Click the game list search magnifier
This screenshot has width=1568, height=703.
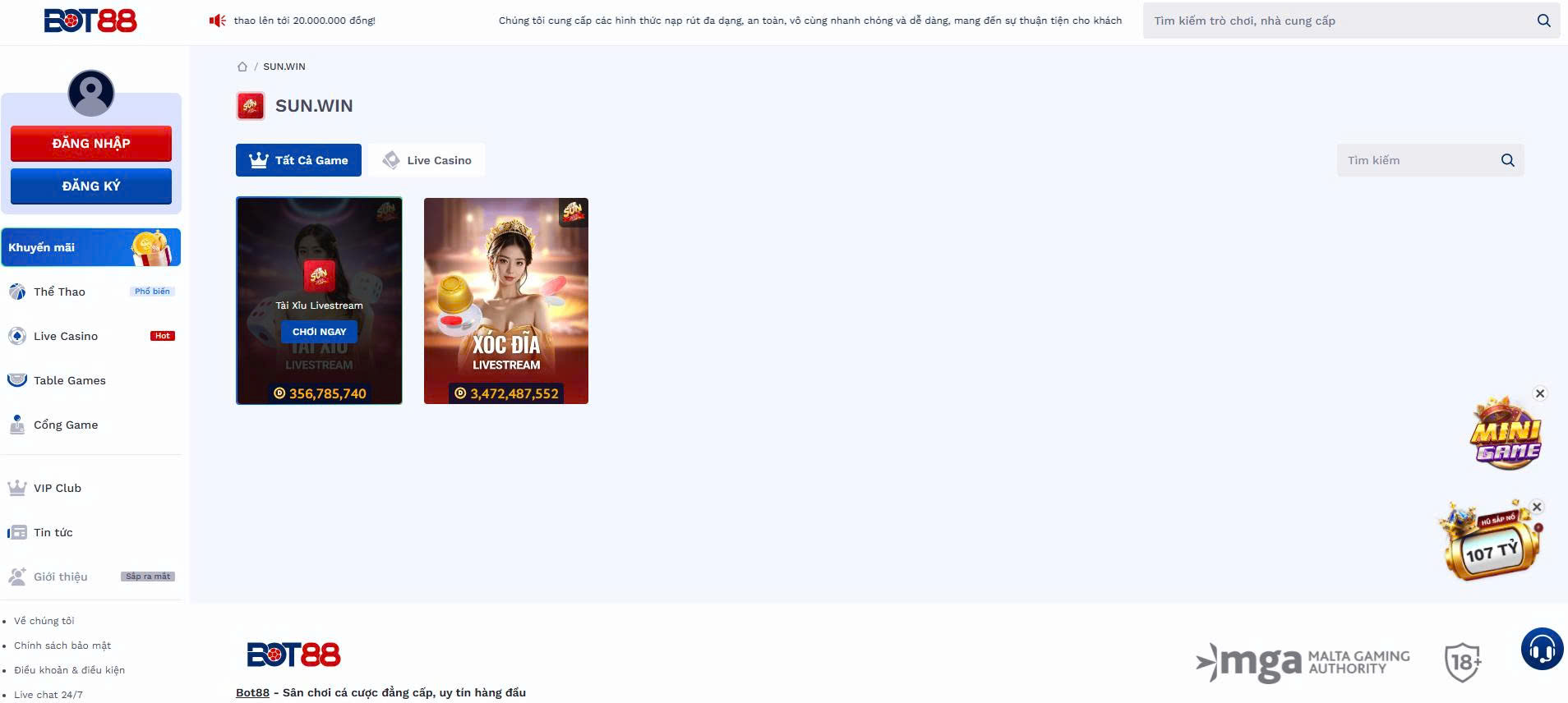click(x=1507, y=160)
